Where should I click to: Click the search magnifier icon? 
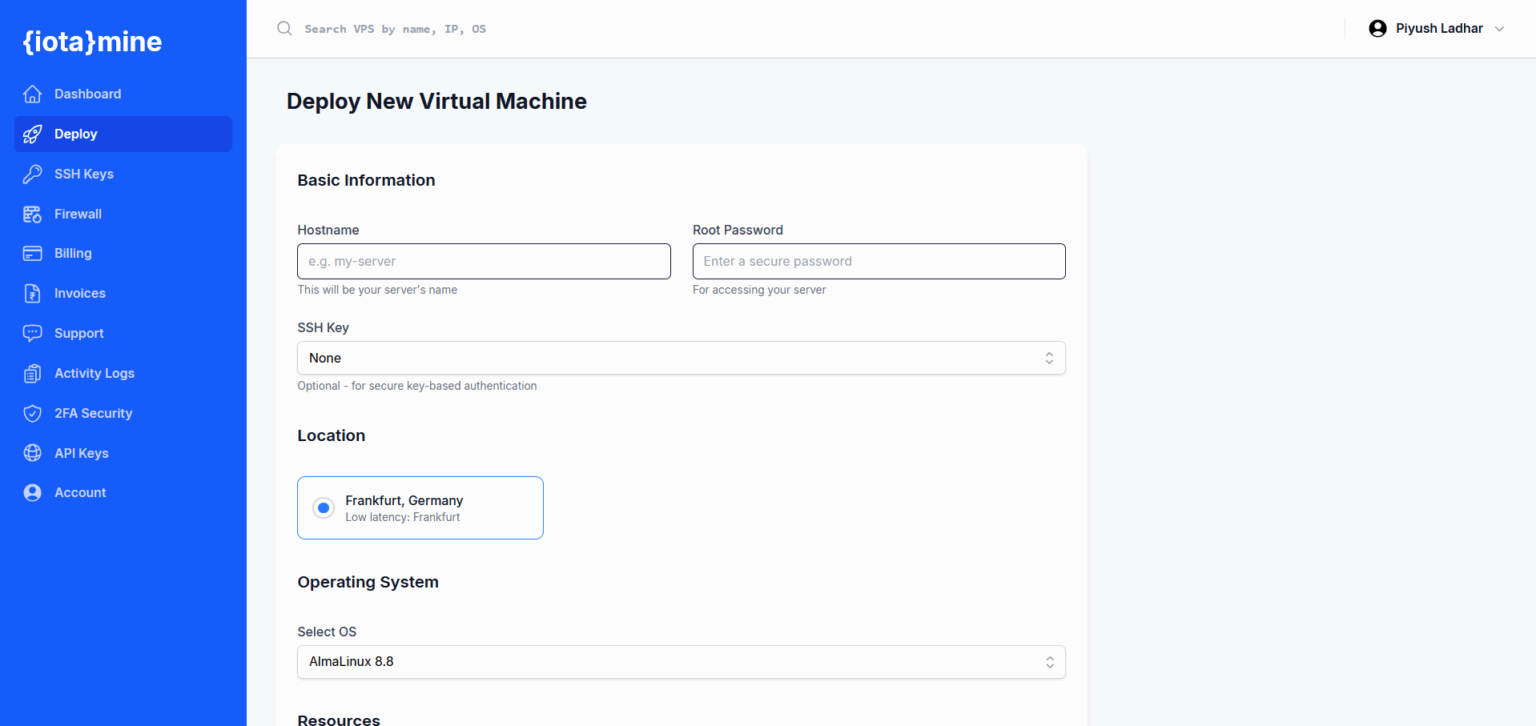[285, 29]
